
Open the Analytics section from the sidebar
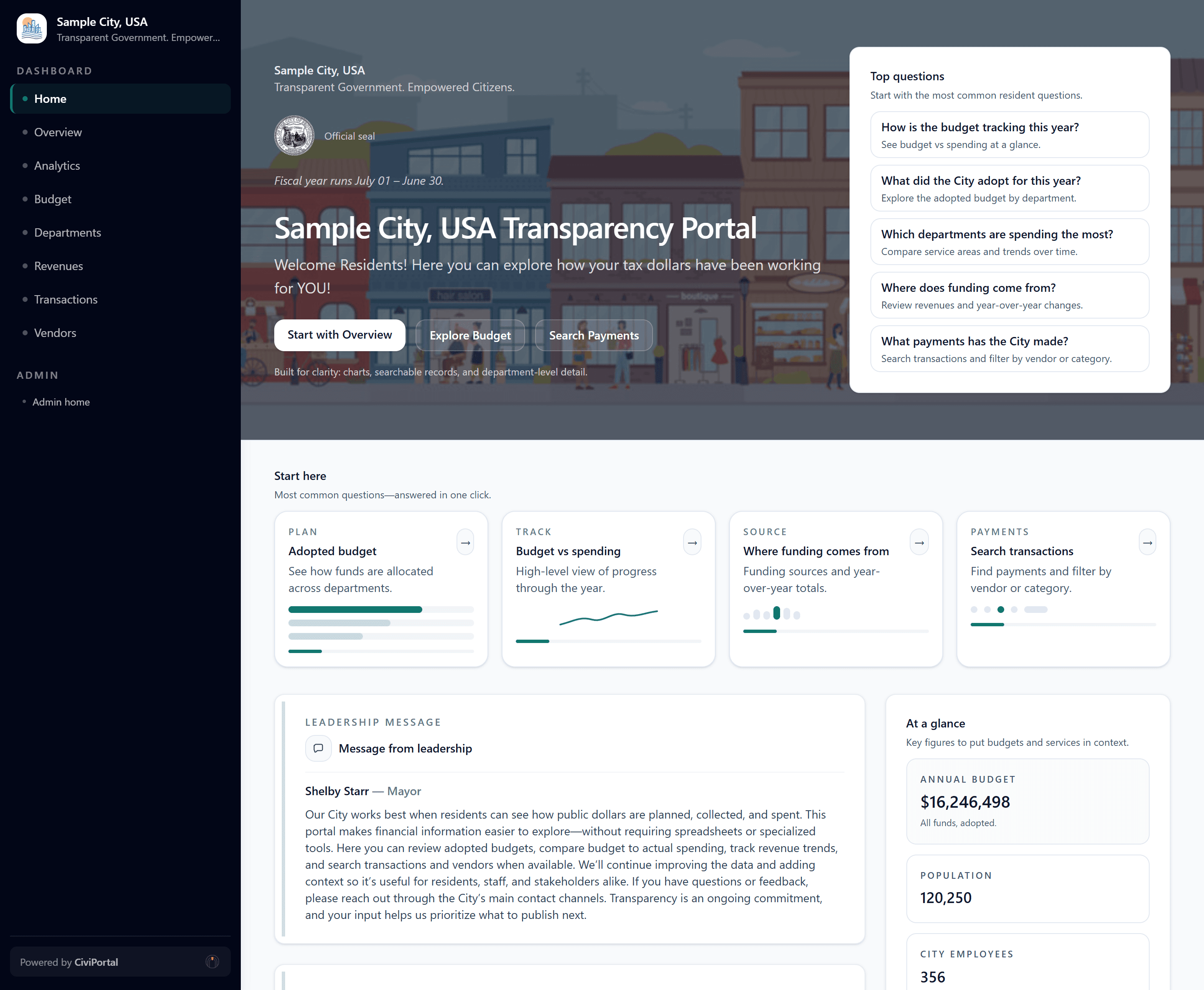tap(57, 166)
